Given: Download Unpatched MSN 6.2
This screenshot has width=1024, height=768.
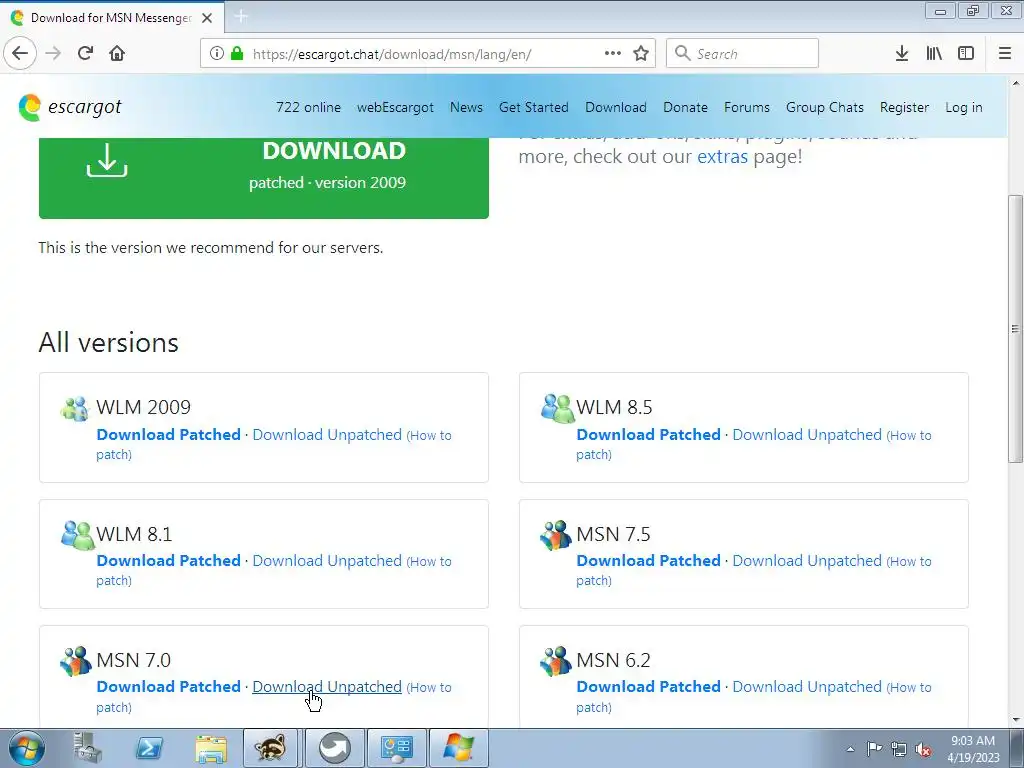Looking at the screenshot, I should pyautogui.click(x=807, y=687).
